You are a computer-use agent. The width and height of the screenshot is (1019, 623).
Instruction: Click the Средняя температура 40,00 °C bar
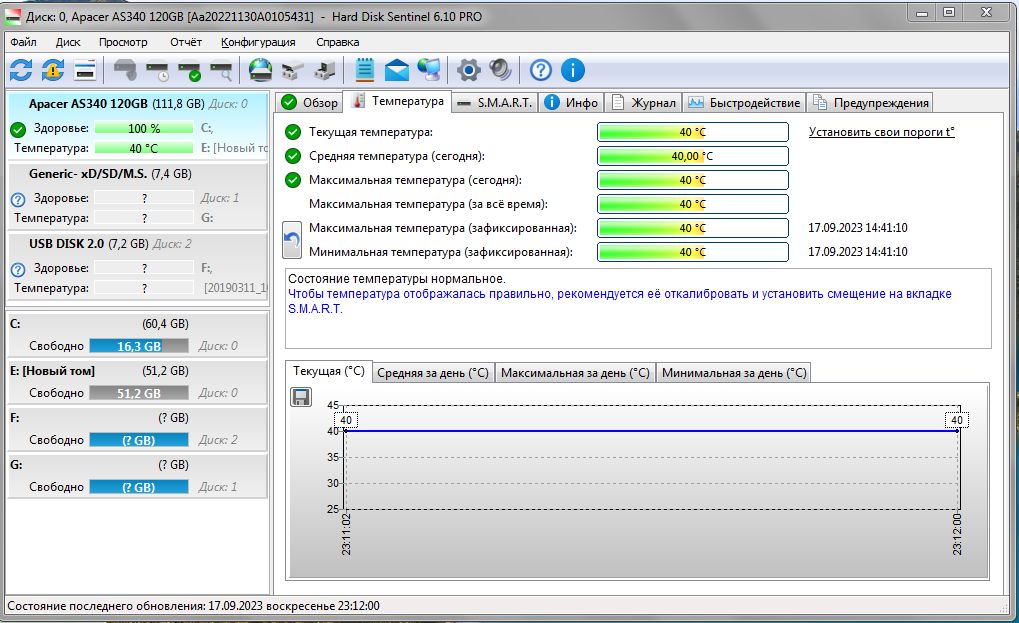pos(693,156)
